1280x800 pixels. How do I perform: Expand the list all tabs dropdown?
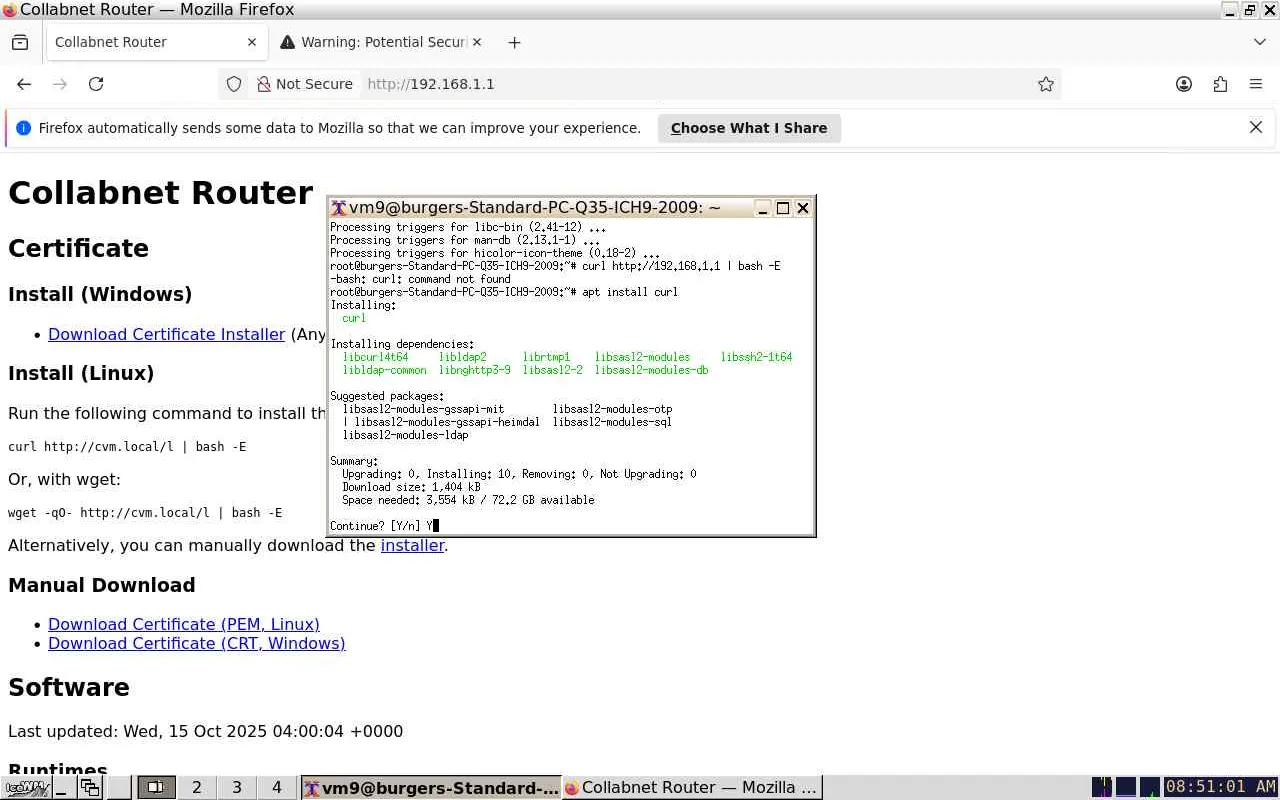click(1259, 42)
